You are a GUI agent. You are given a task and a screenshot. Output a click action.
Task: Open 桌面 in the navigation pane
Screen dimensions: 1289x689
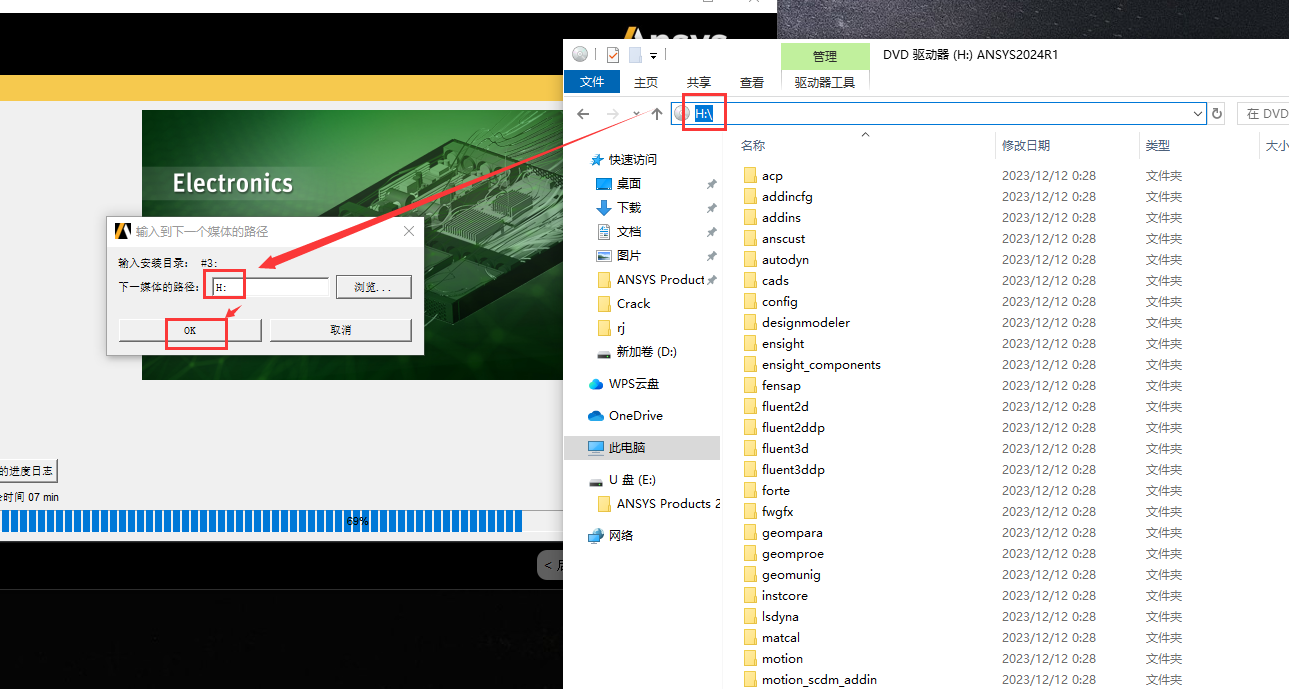[x=629, y=184]
